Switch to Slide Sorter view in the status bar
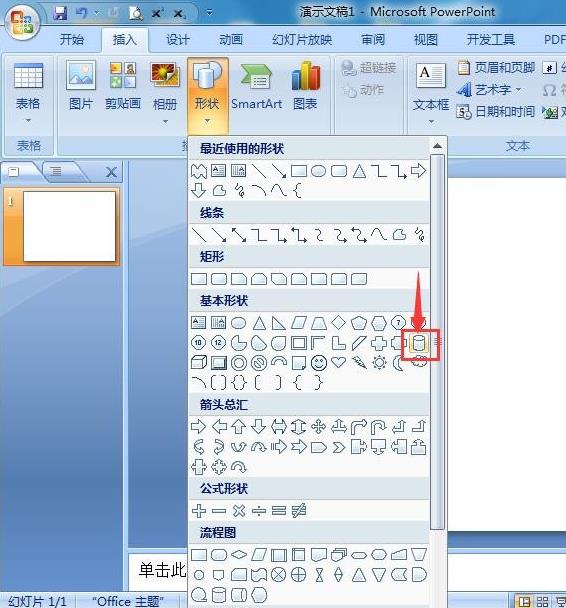The image size is (566, 608). click(542, 601)
